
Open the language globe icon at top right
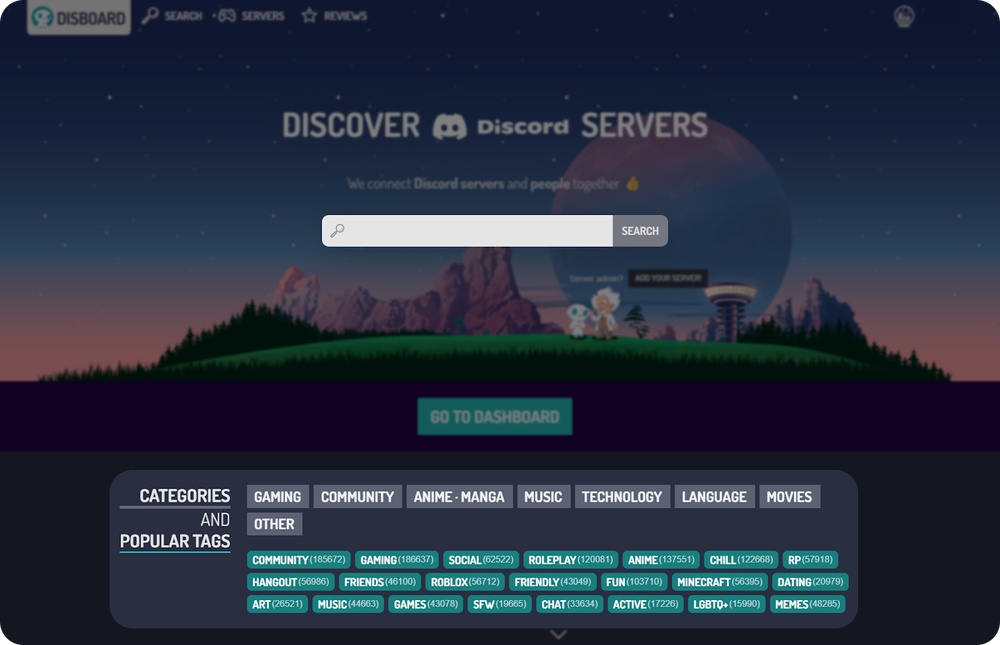pos(905,16)
